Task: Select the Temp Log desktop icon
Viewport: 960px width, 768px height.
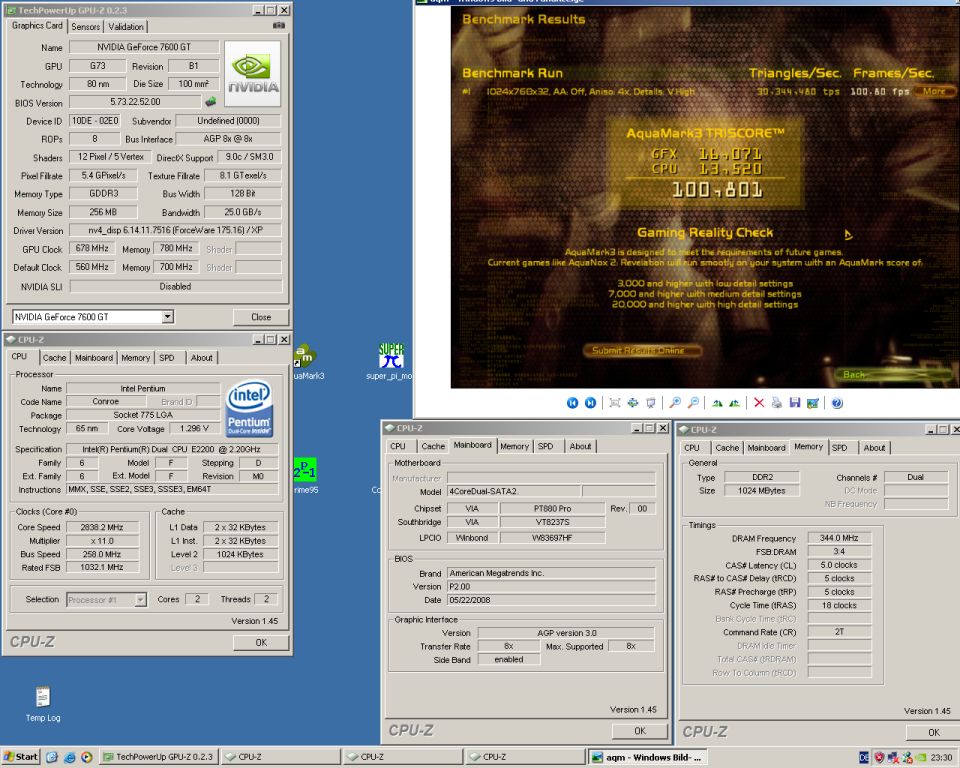Action: coord(43,704)
